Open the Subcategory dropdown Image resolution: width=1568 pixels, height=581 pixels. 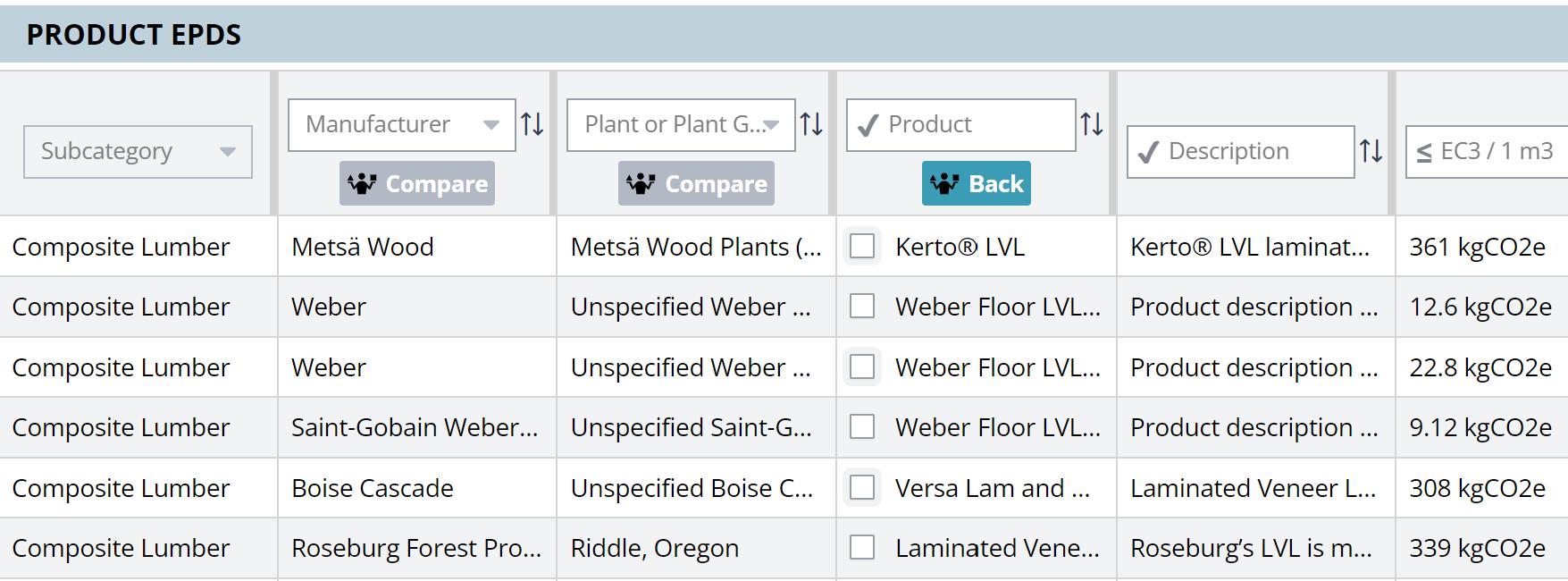pyautogui.click(x=138, y=151)
